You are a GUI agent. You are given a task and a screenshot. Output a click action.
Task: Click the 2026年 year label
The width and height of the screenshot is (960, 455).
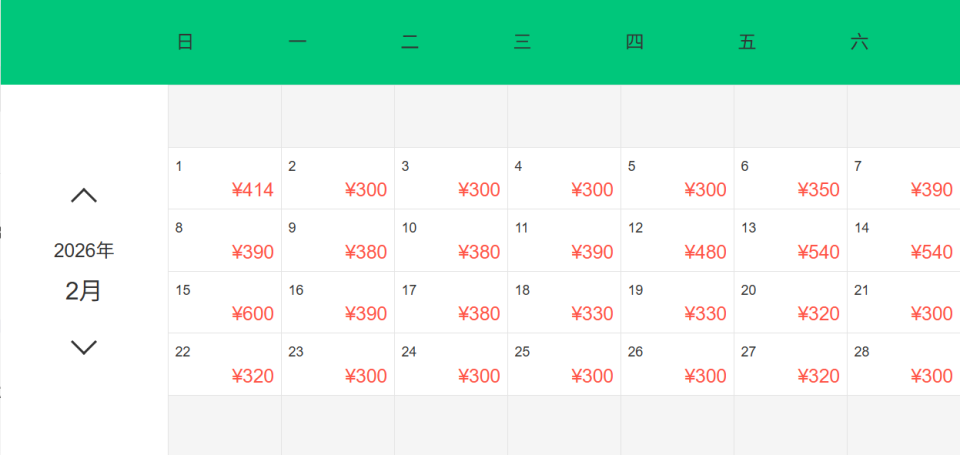click(84, 251)
